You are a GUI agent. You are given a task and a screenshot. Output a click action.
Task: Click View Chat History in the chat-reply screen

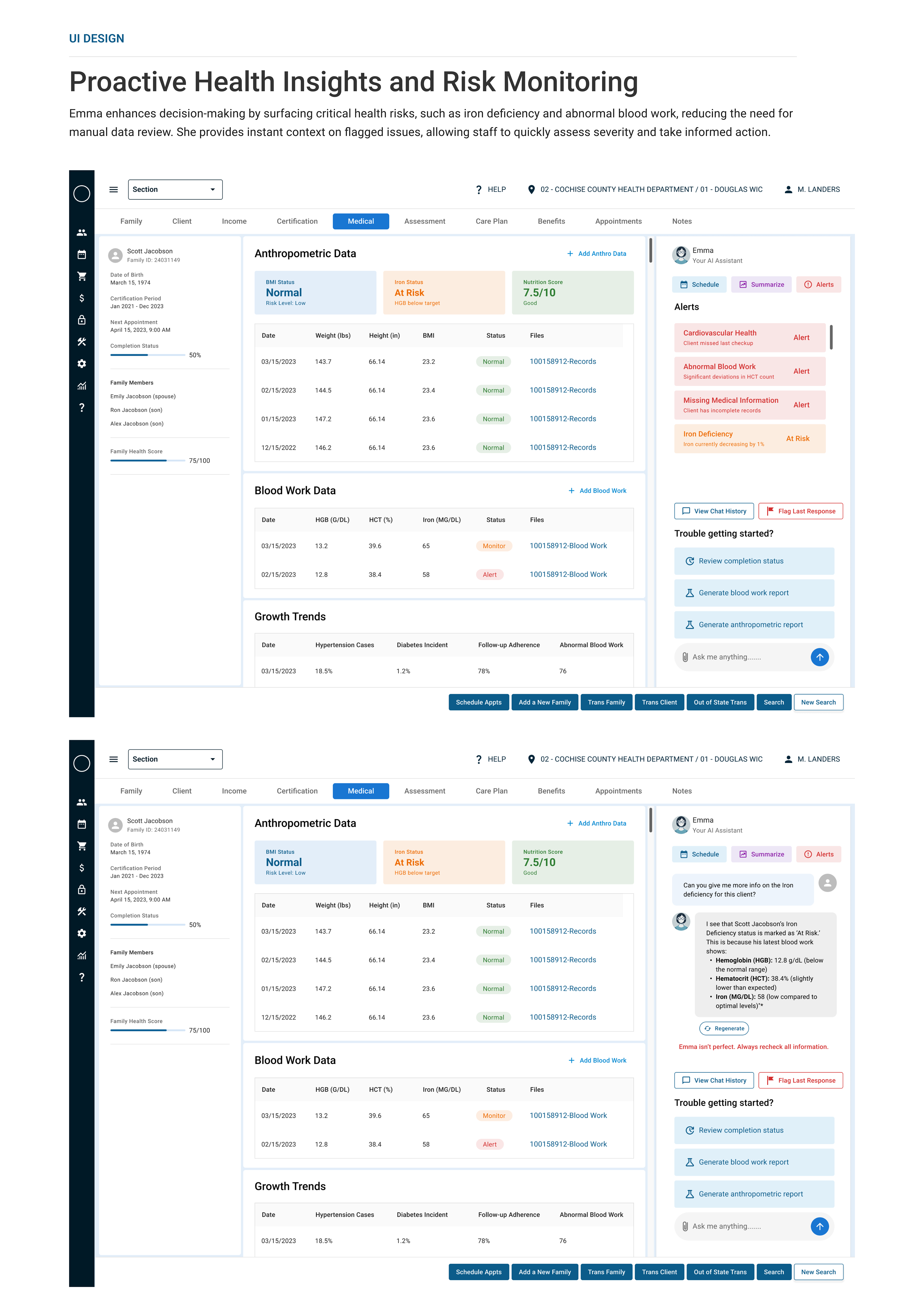[714, 1080]
